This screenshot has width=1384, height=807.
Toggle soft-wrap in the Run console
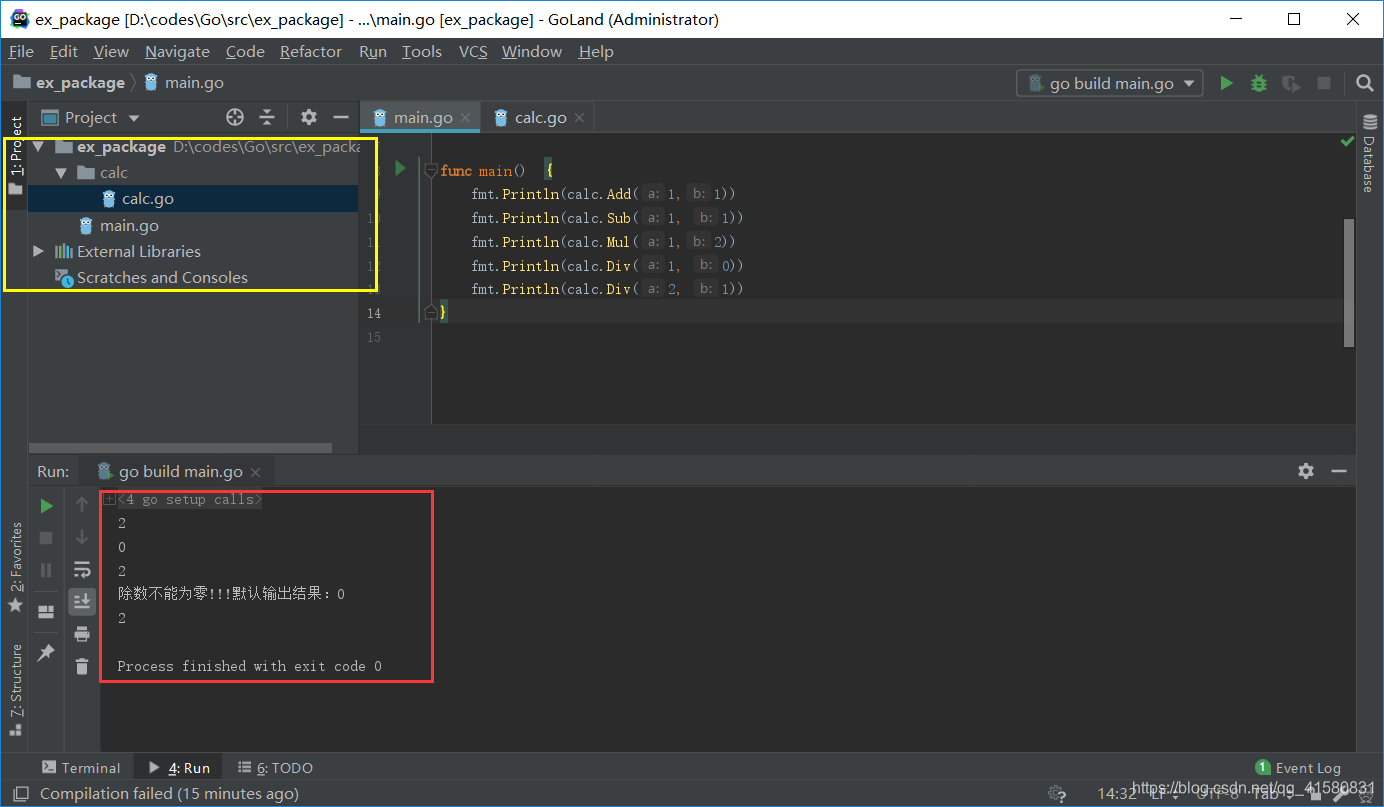[82, 570]
